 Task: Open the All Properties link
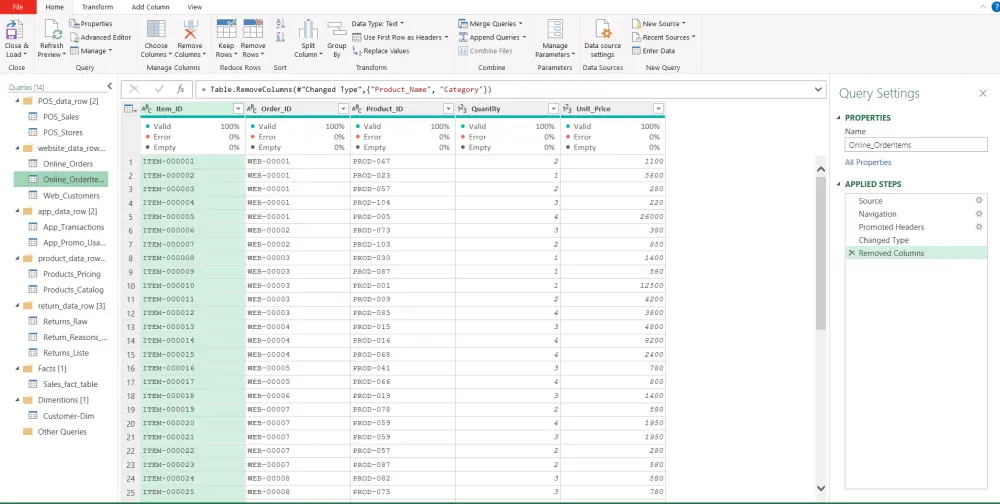click(868, 162)
